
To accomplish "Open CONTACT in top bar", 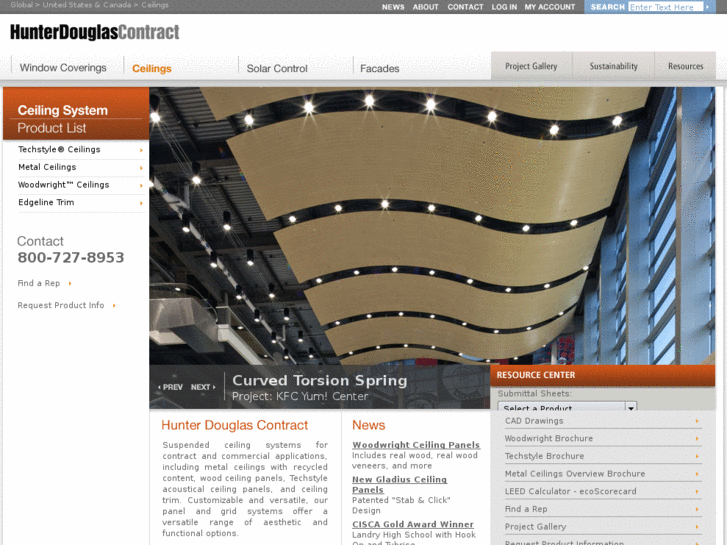I will tap(466, 7).
